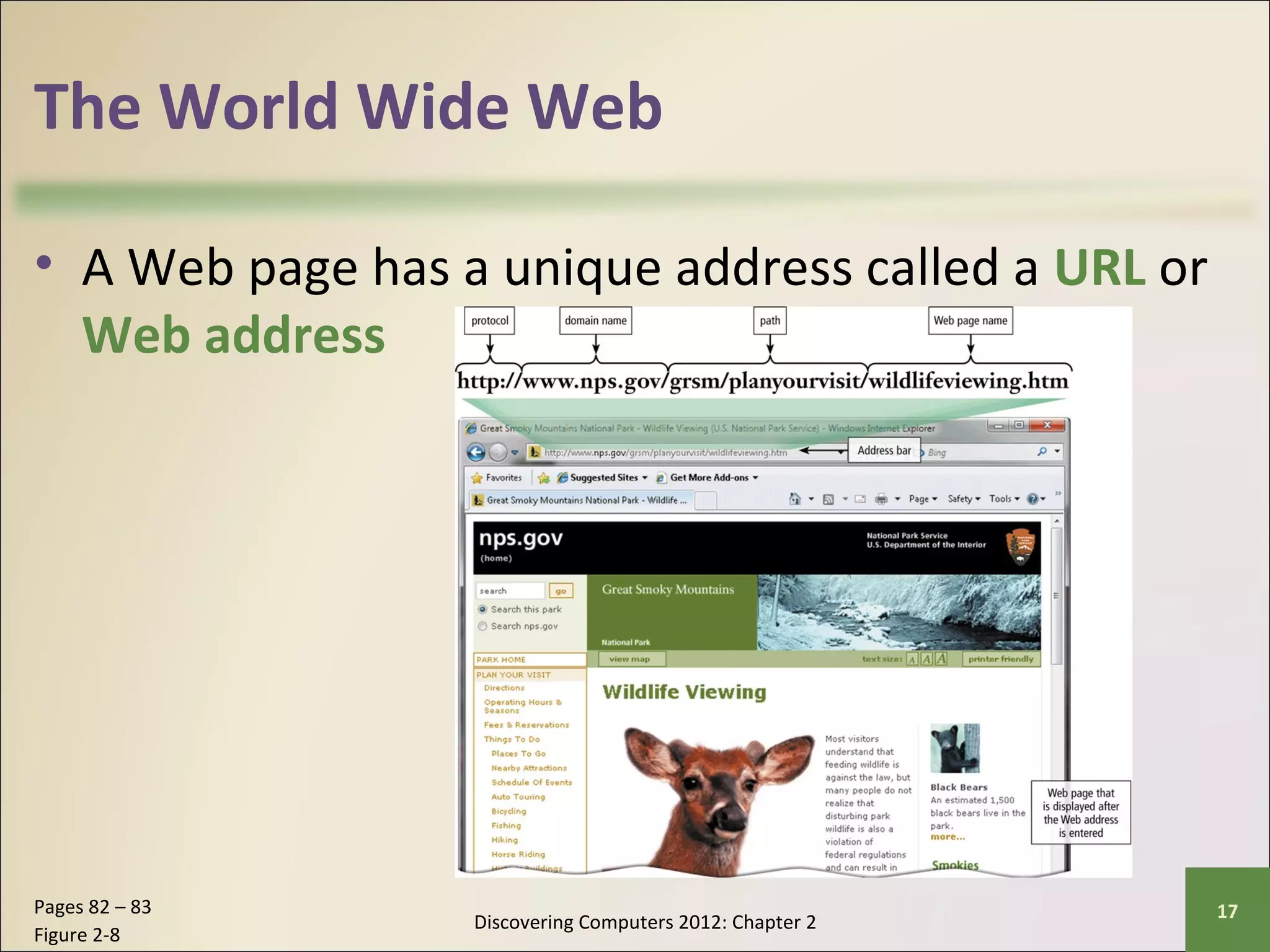Click the page icon beside Get More Add-ons
The height and width of the screenshot is (952, 1270).
[662, 478]
